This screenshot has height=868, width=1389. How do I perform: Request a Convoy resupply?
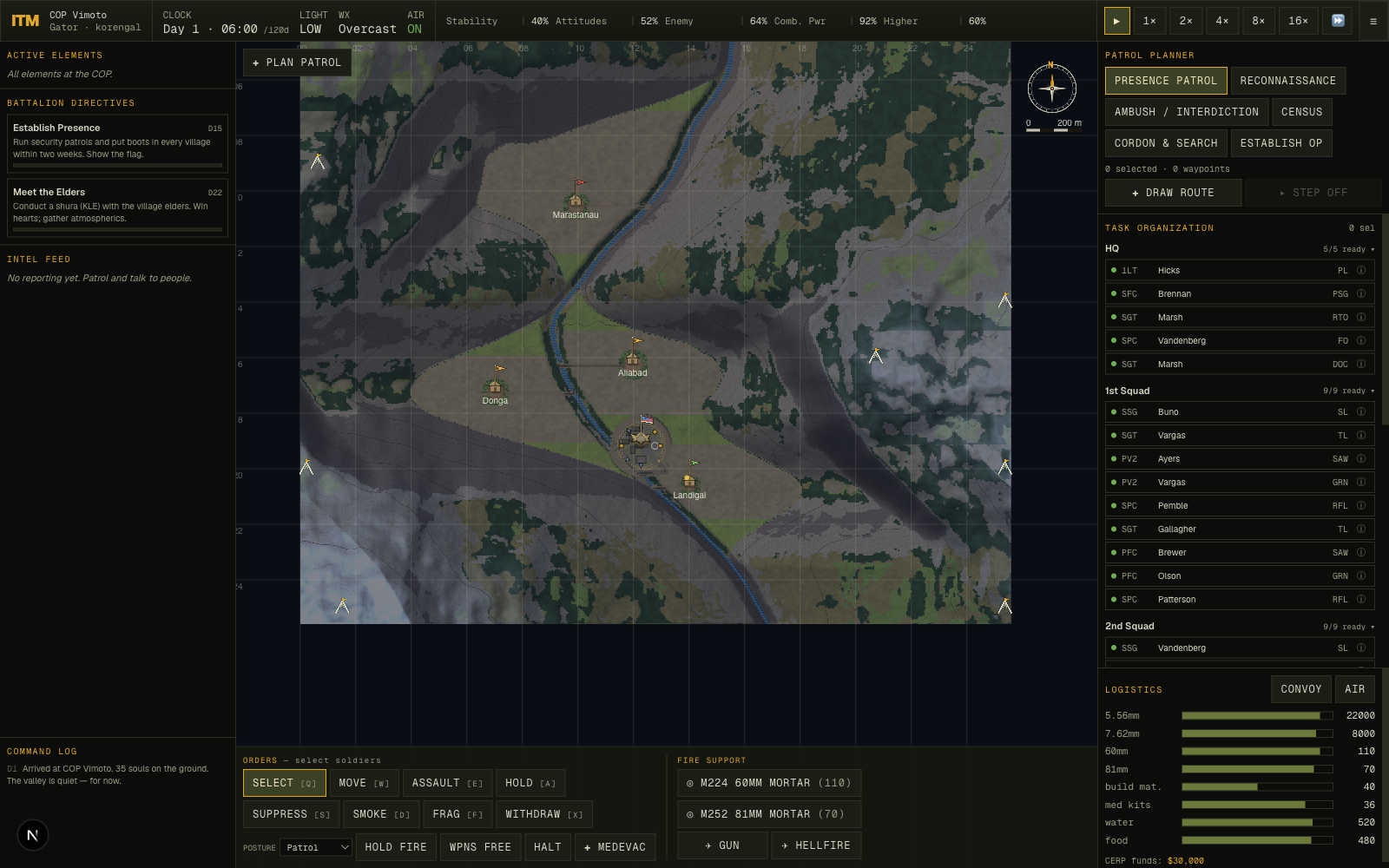tap(1300, 689)
